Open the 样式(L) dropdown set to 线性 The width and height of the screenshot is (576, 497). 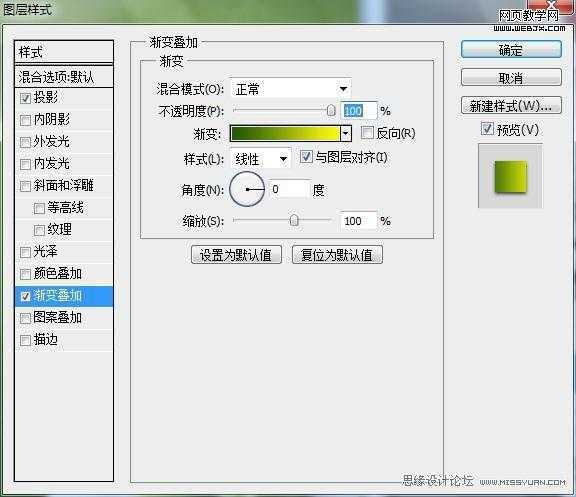point(260,159)
